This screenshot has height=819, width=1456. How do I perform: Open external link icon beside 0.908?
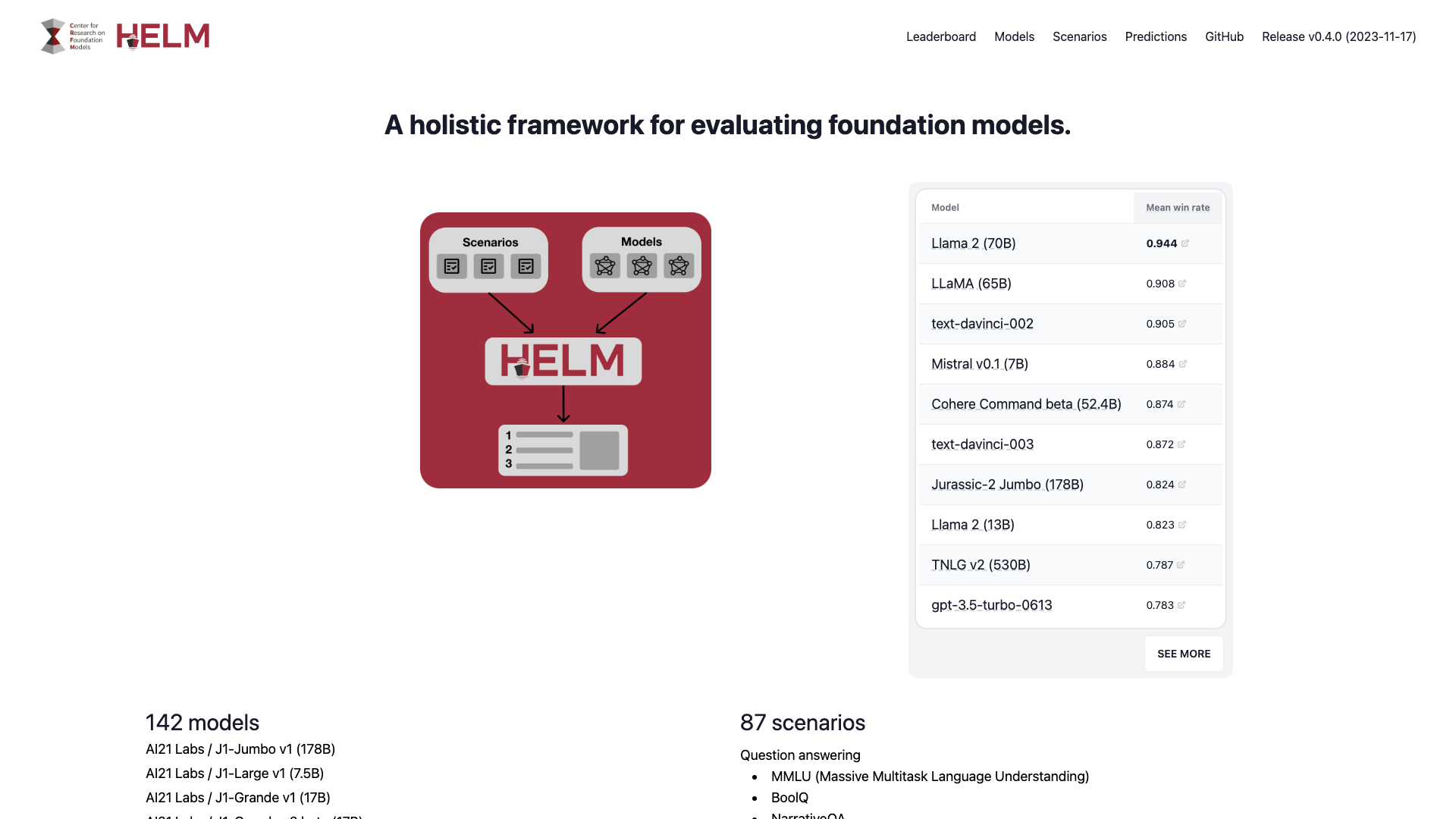point(1182,284)
